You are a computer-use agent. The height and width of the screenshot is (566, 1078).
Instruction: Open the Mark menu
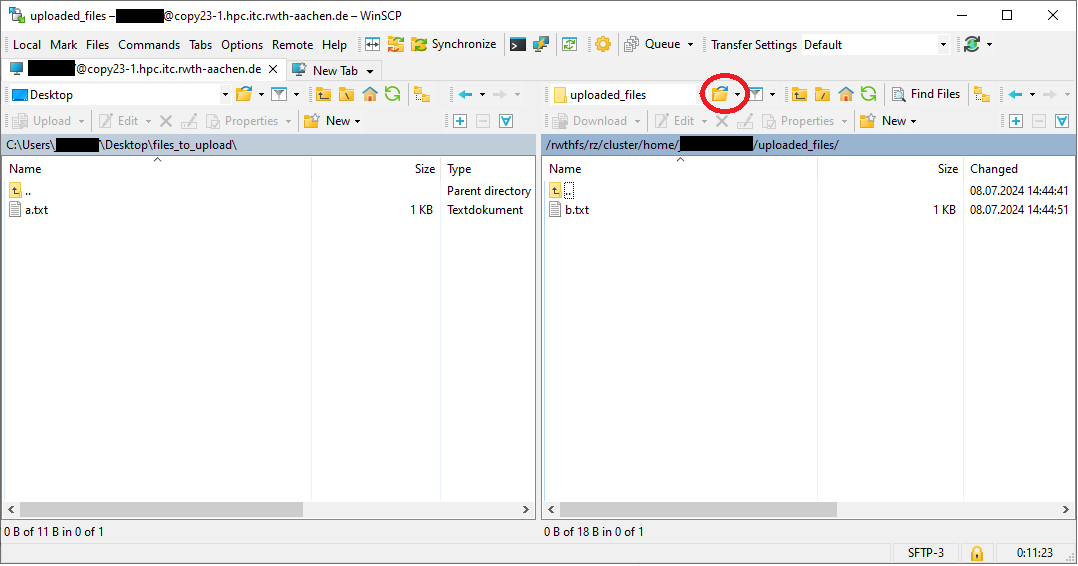click(63, 45)
